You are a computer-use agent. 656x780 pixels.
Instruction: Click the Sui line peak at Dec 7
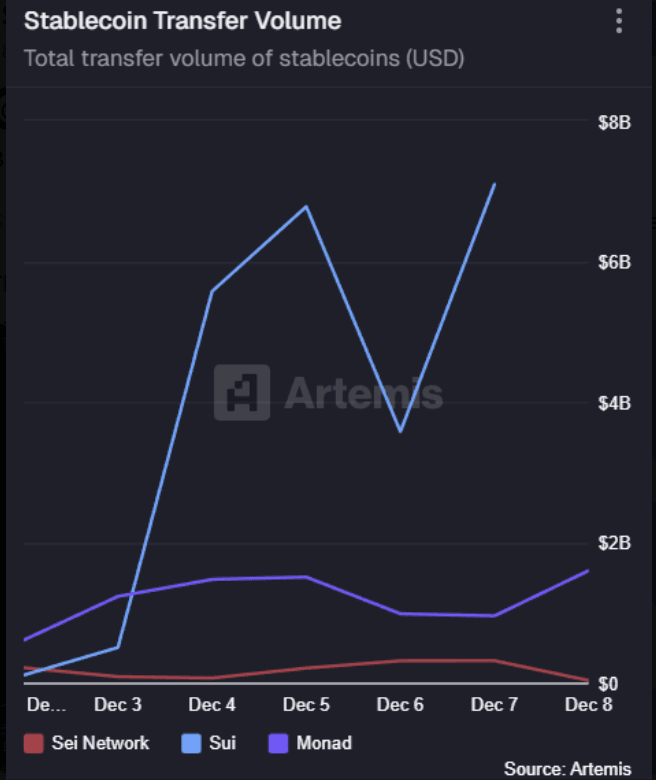click(494, 184)
